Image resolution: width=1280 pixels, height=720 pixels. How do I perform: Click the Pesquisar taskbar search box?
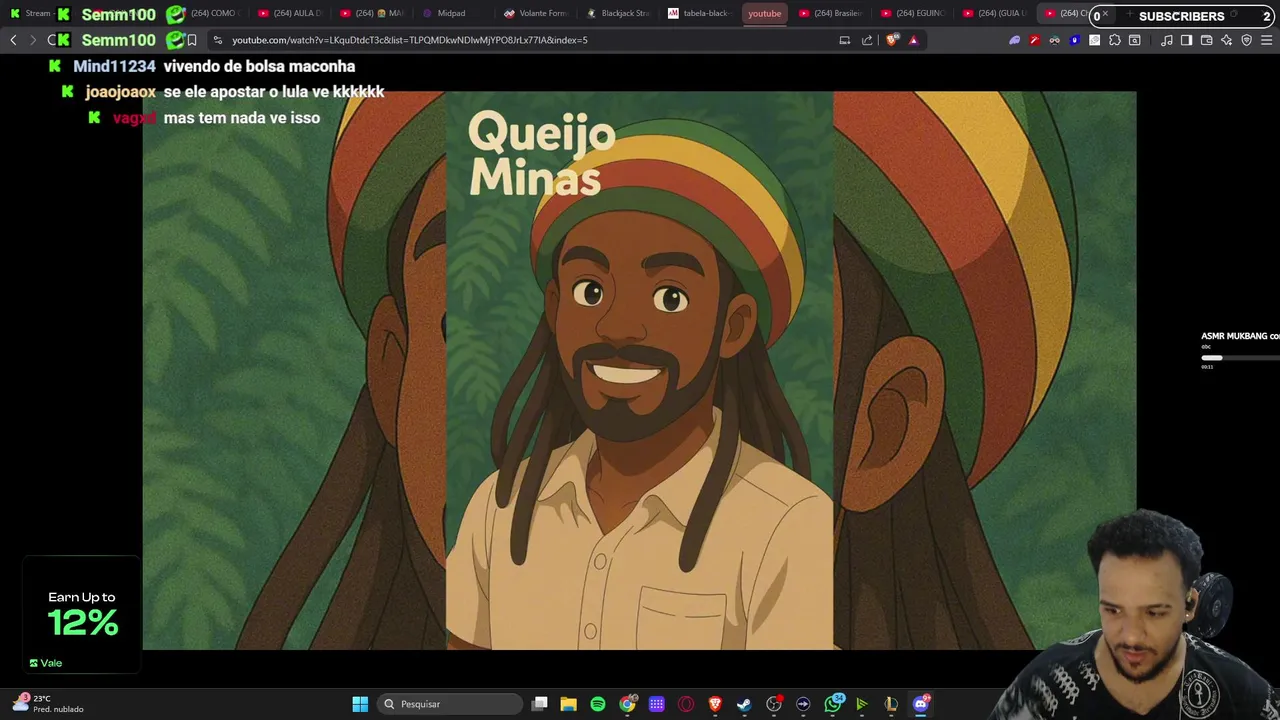pos(449,704)
